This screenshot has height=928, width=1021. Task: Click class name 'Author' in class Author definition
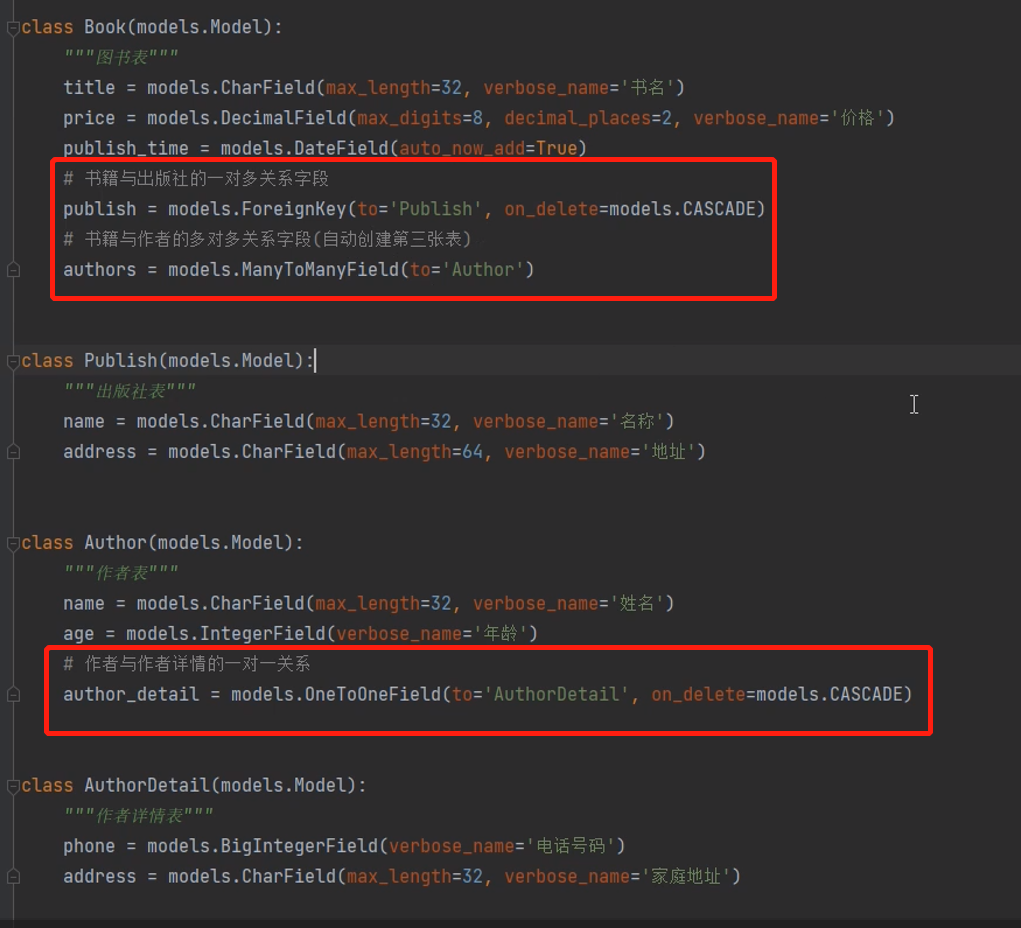115,542
